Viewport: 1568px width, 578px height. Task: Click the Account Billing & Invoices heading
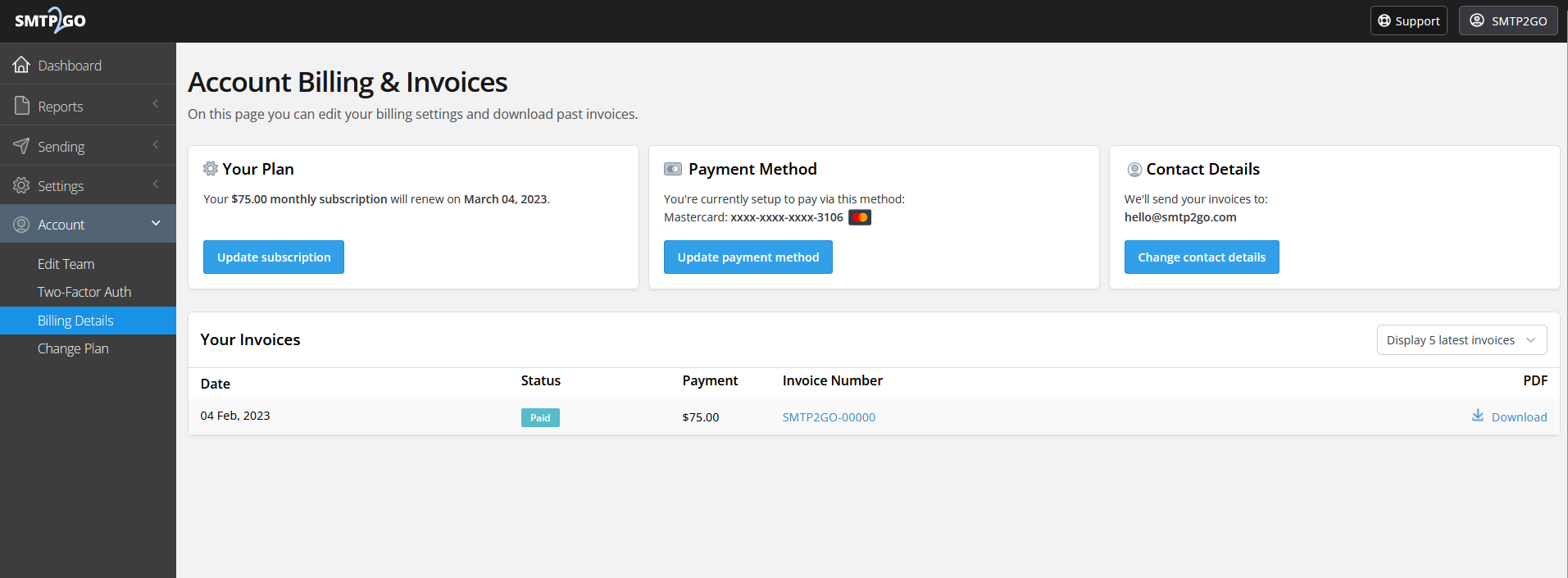click(348, 82)
